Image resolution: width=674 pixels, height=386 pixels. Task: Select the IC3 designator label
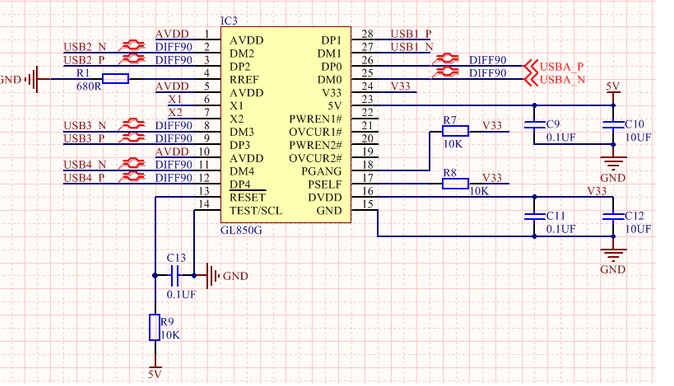coord(229,21)
